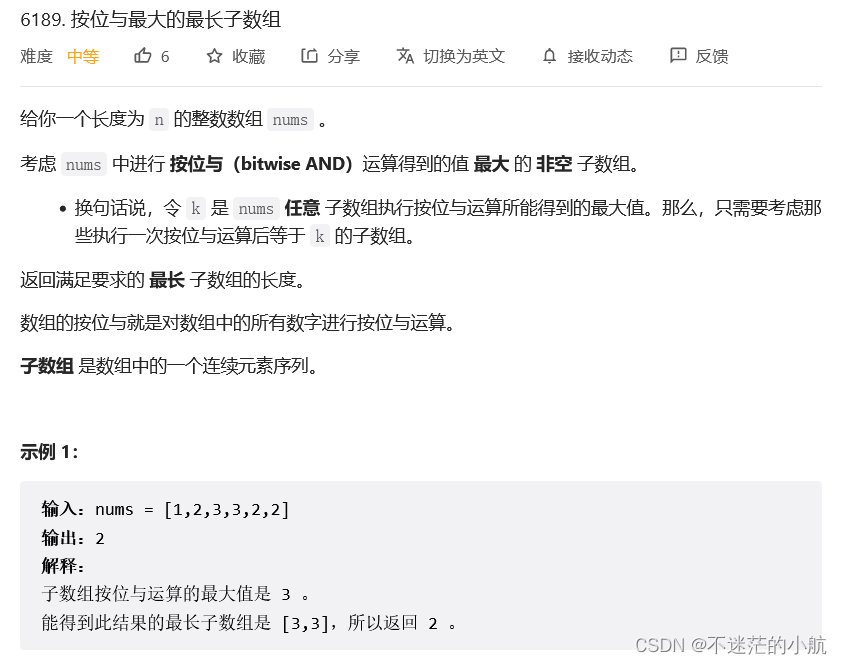Click the 中等 difficulty tag

click(x=83, y=56)
